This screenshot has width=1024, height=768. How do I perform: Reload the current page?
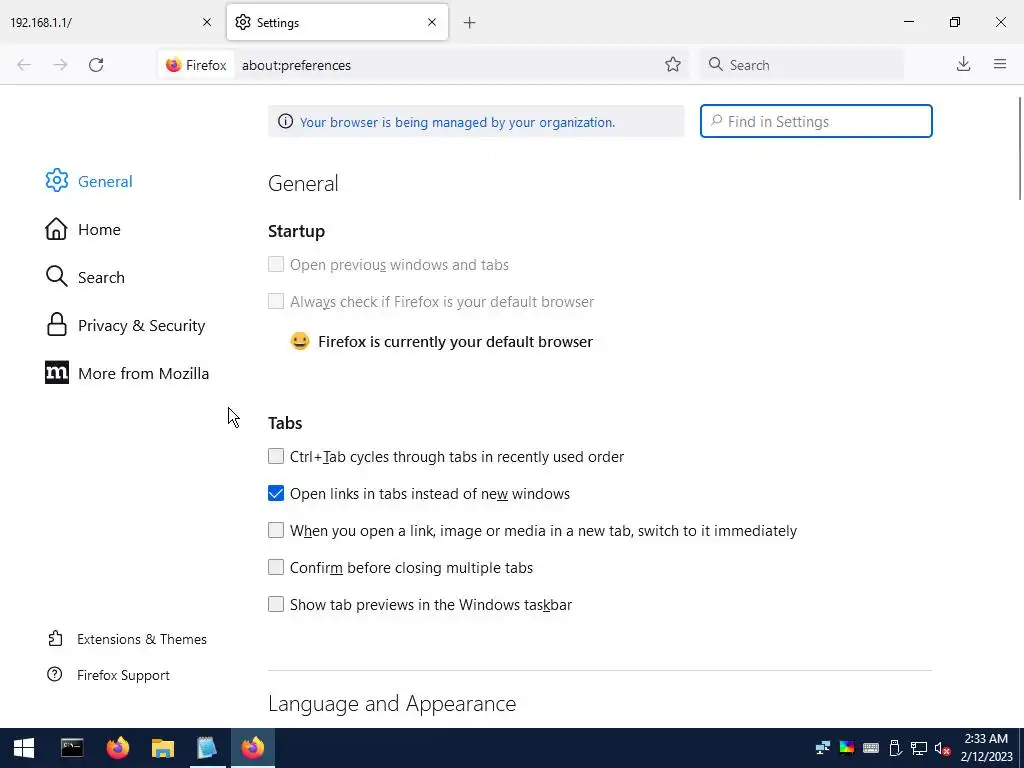pos(96,65)
